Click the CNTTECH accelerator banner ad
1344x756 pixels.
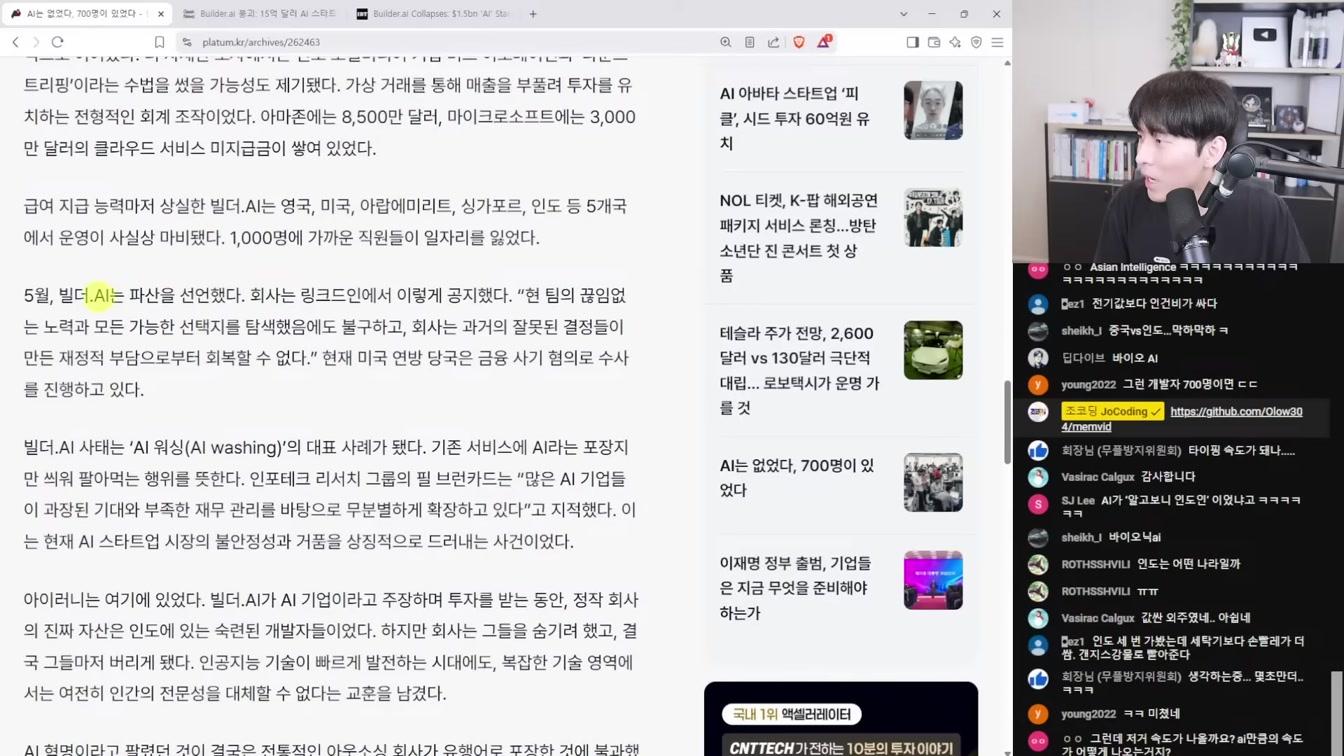pyautogui.click(x=841, y=719)
